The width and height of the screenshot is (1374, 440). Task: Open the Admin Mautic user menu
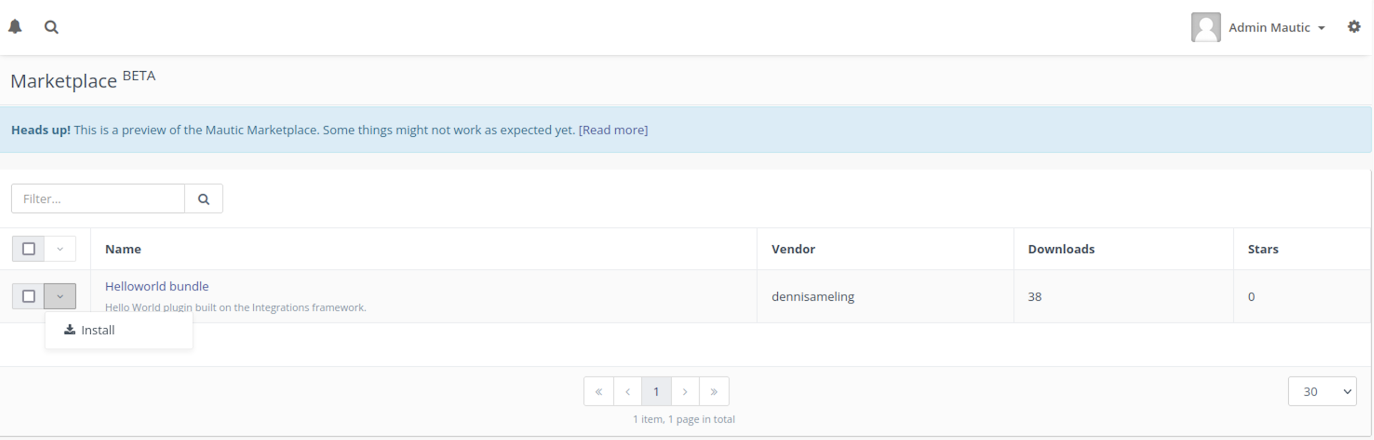click(1276, 28)
